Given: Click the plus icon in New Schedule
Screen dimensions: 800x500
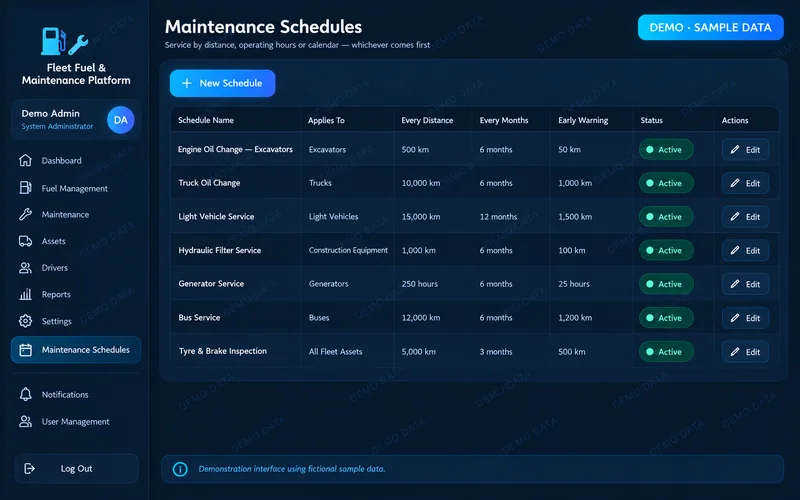Looking at the screenshot, I should 187,83.
